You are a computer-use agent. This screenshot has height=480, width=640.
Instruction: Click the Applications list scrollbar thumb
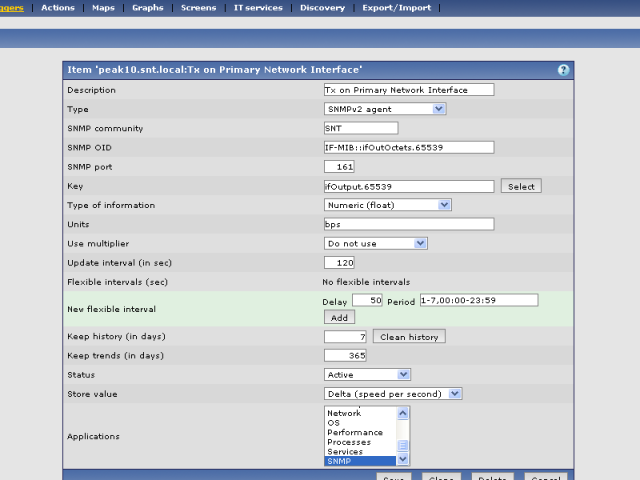pyautogui.click(x=403, y=445)
